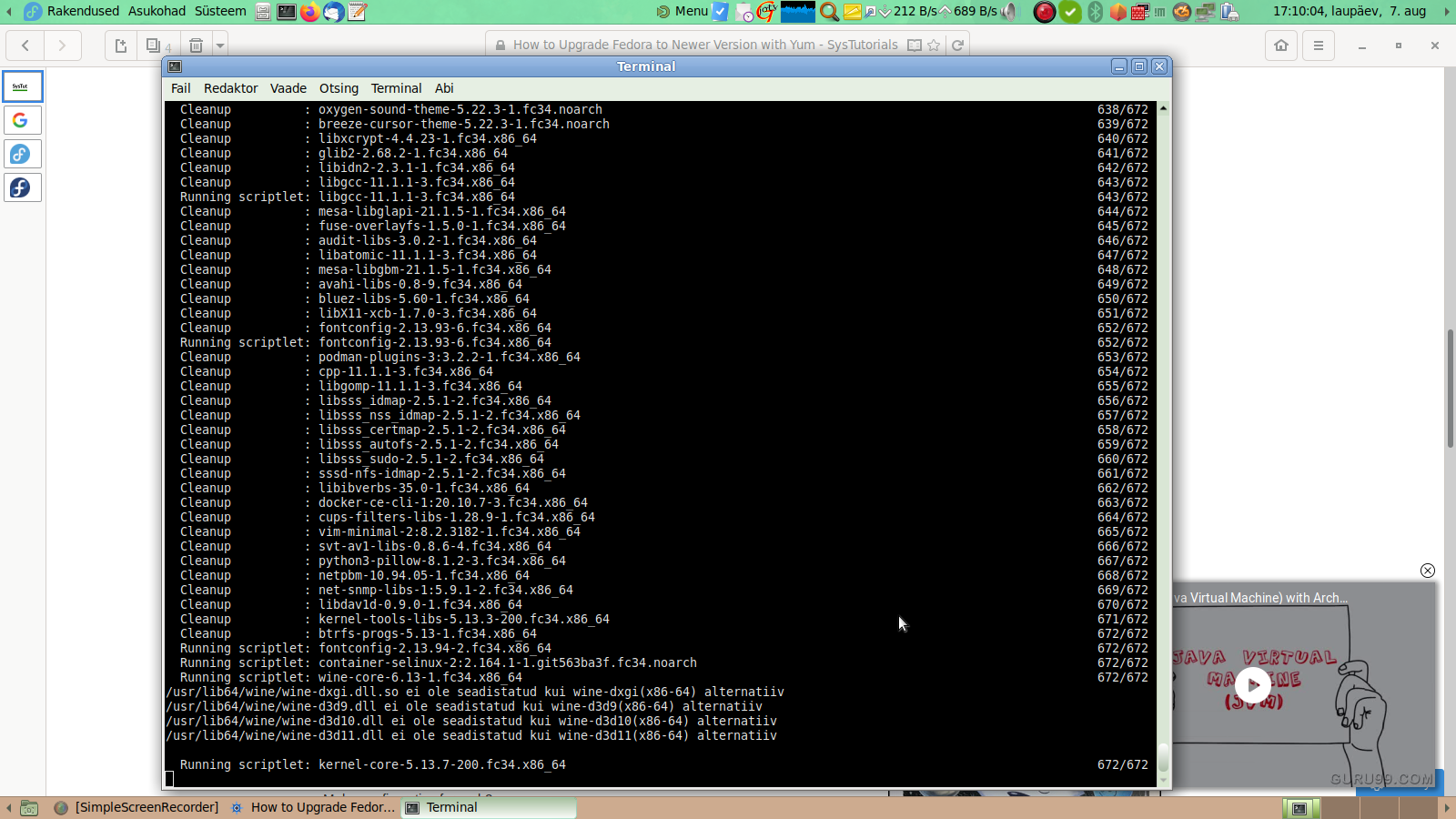Open the red G LaTeX applet icon
Viewport: 1456px width, 819px height.
point(766,11)
